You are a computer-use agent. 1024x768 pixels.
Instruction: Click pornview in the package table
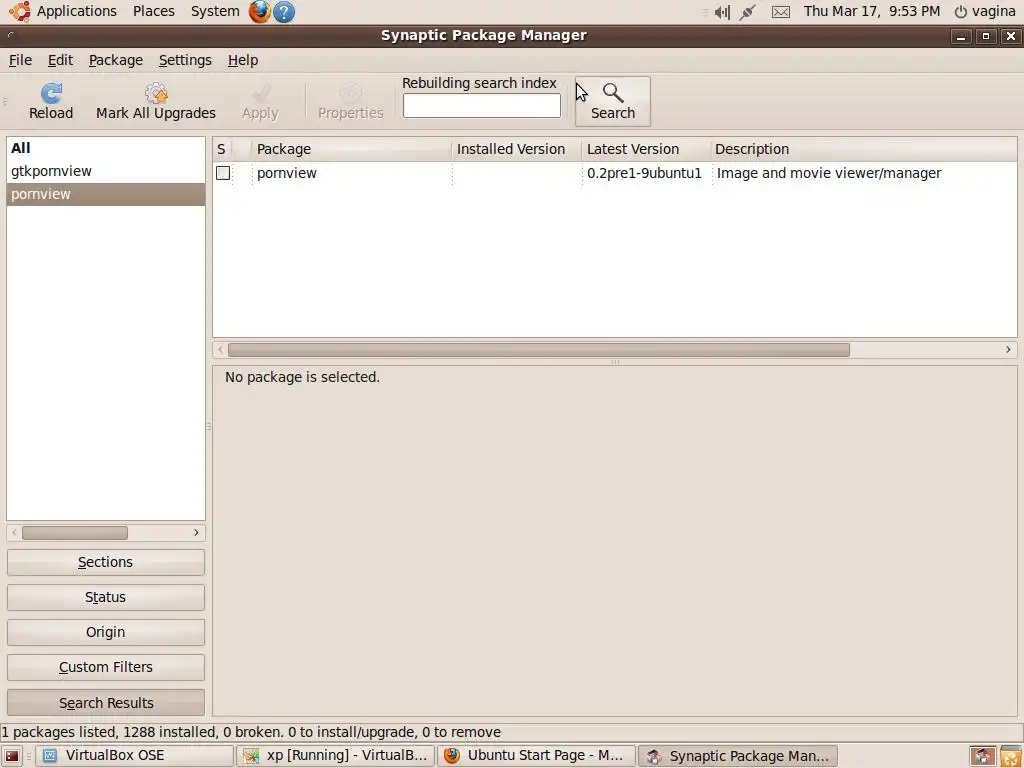coord(287,173)
